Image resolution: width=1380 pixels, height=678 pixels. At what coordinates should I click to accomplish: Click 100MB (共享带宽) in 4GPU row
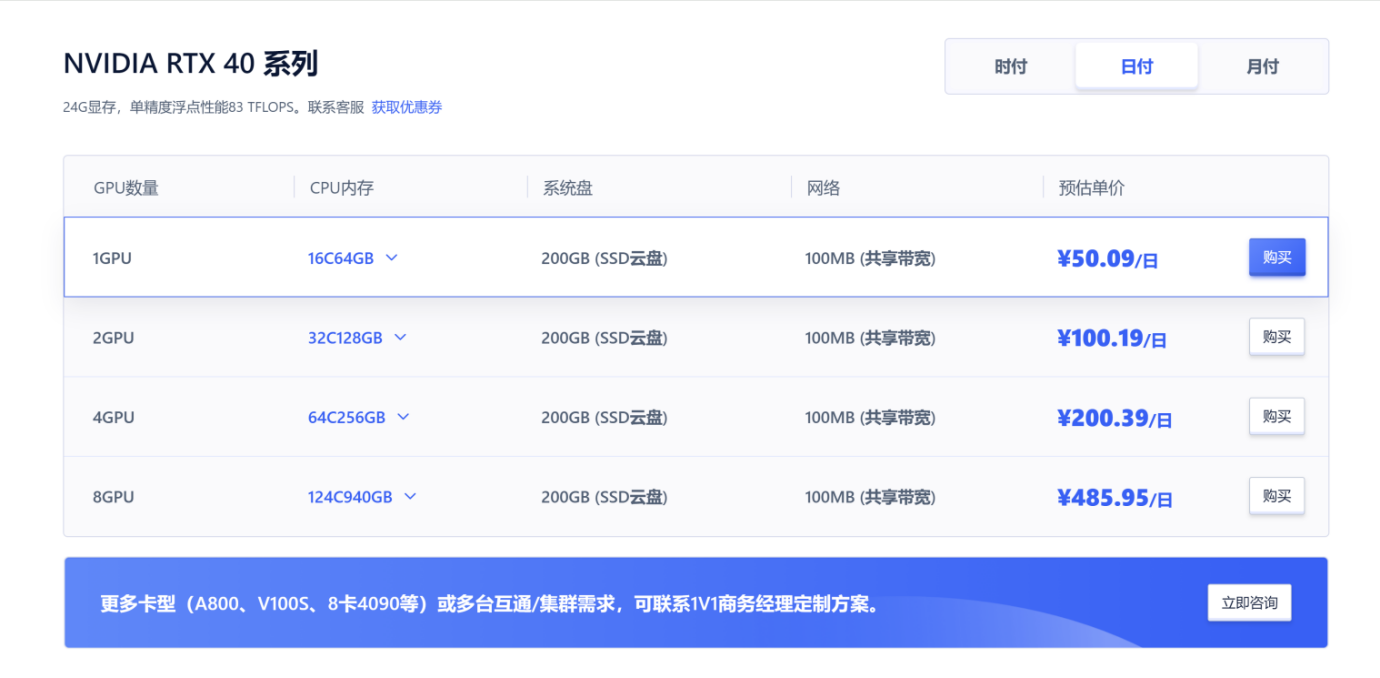pyautogui.click(x=870, y=417)
